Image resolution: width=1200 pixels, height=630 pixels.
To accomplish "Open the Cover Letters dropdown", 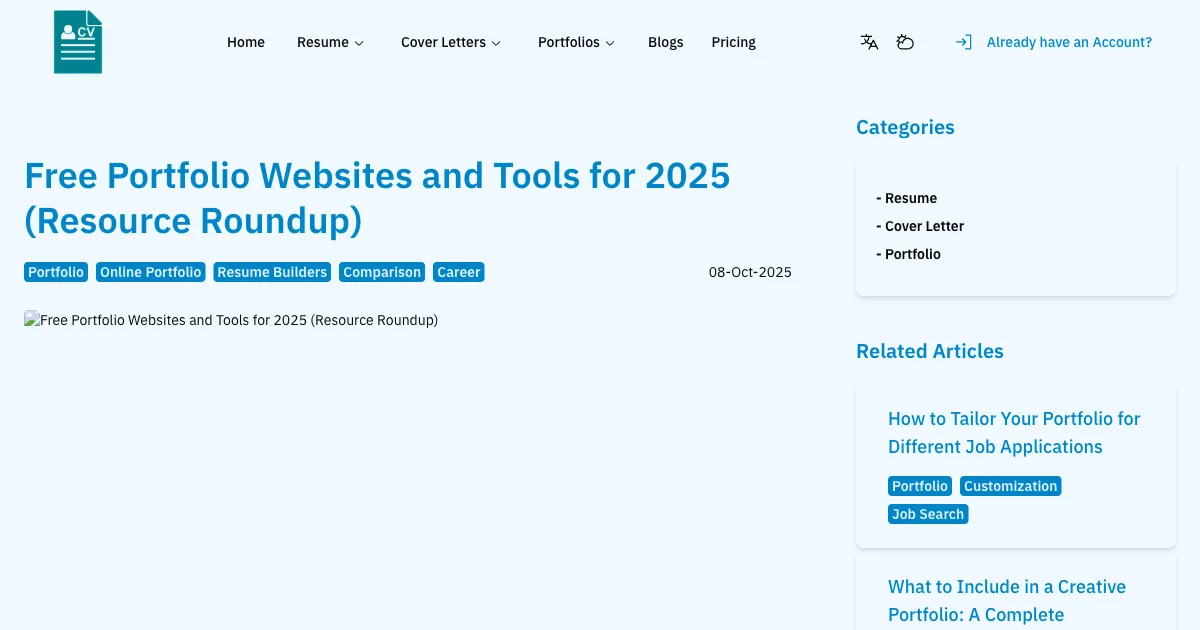I will (451, 42).
